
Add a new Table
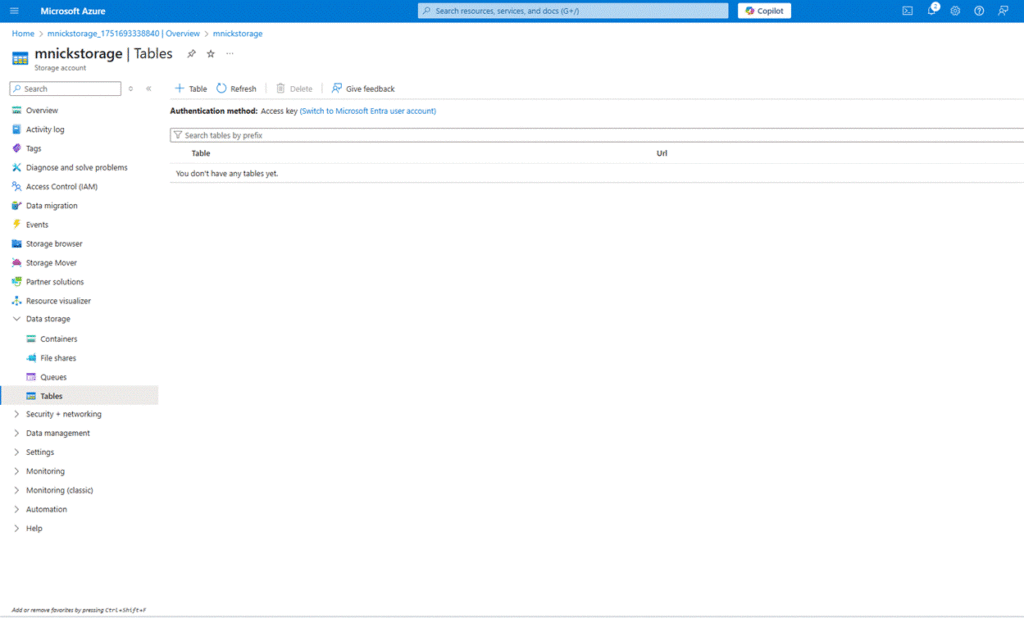coord(191,89)
